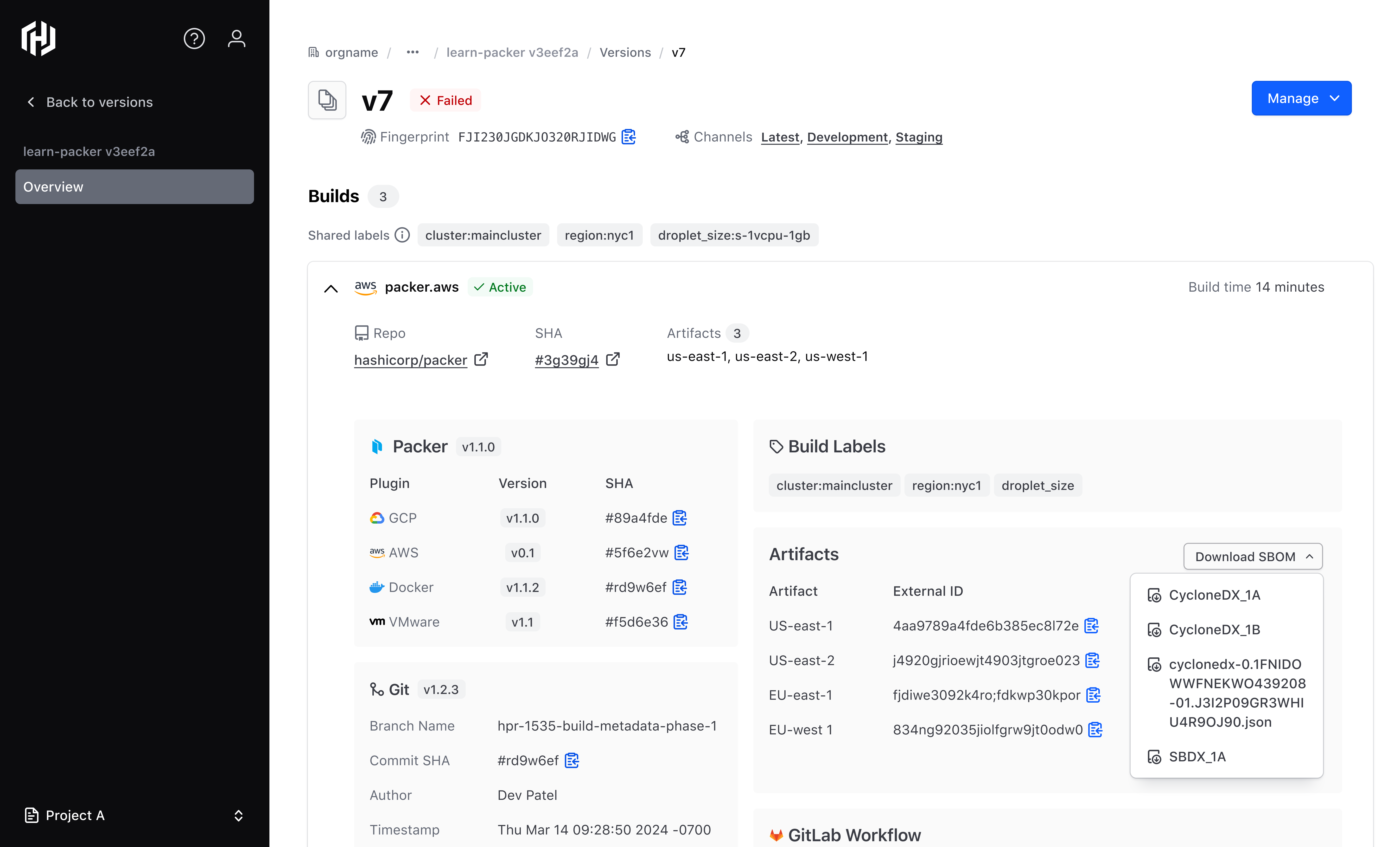The image size is (1400, 847).
Task: Expand breadcrumb ellipsis menu
Action: tap(413, 52)
